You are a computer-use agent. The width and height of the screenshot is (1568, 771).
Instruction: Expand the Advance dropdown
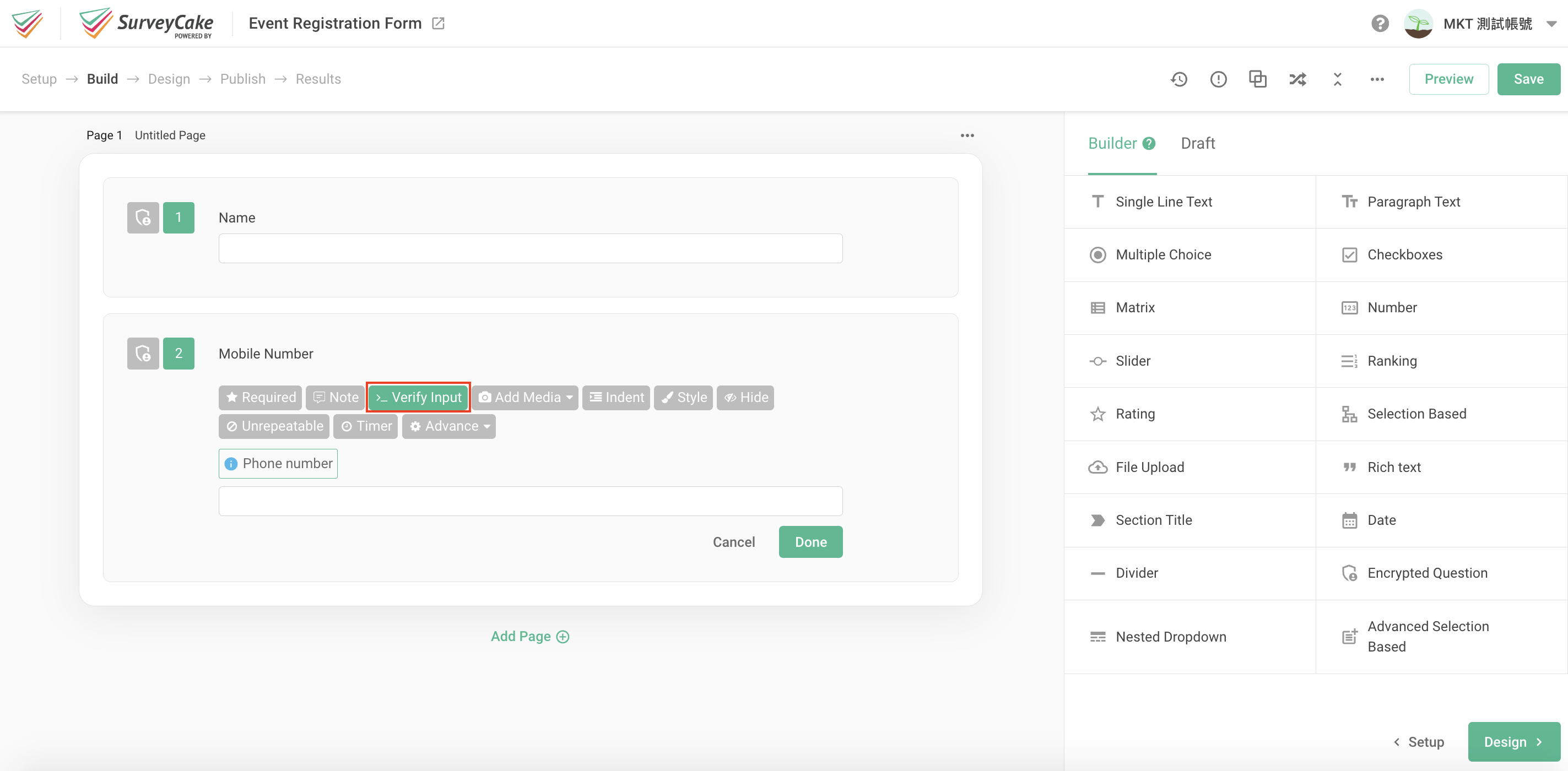click(448, 426)
